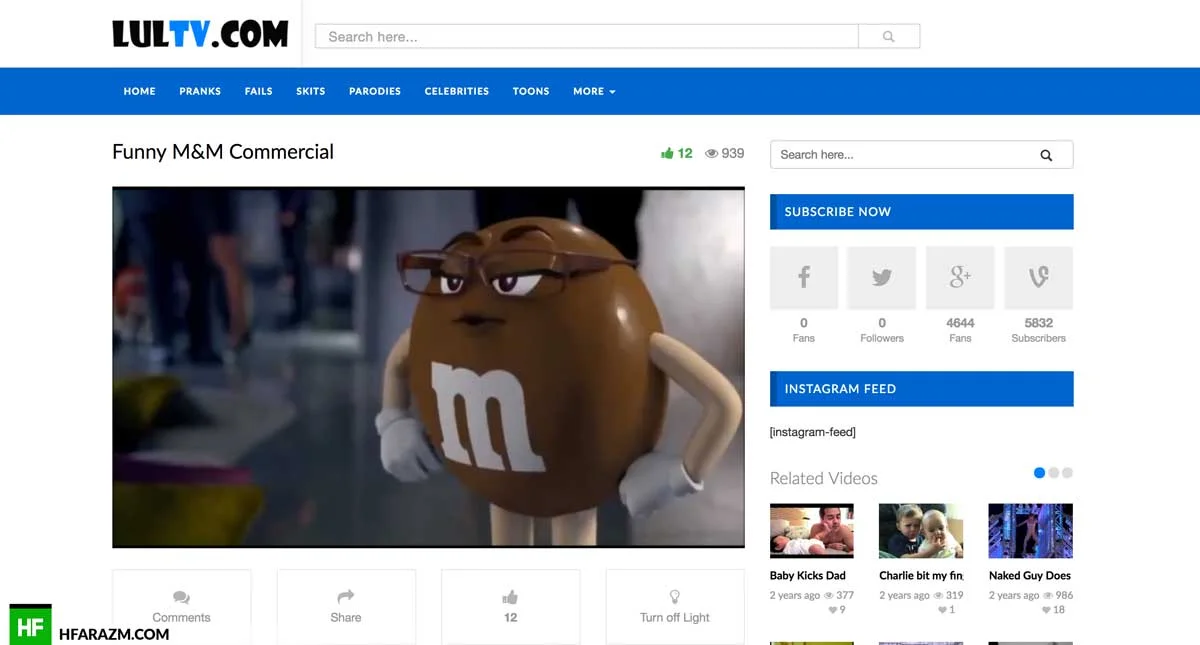Screen dimensions: 1200x645
Task: Select third Related Videos carousel dot
Action: point(1067,473)
